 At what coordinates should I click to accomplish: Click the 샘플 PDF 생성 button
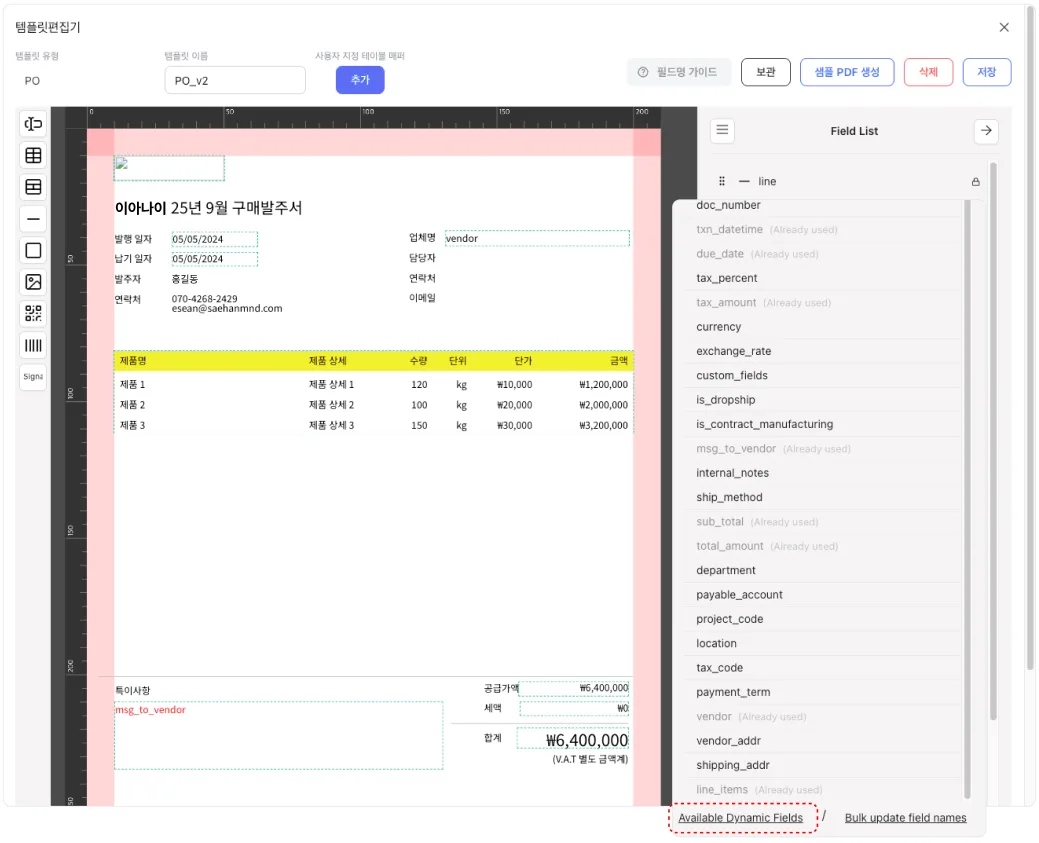[x=846, y=72]
